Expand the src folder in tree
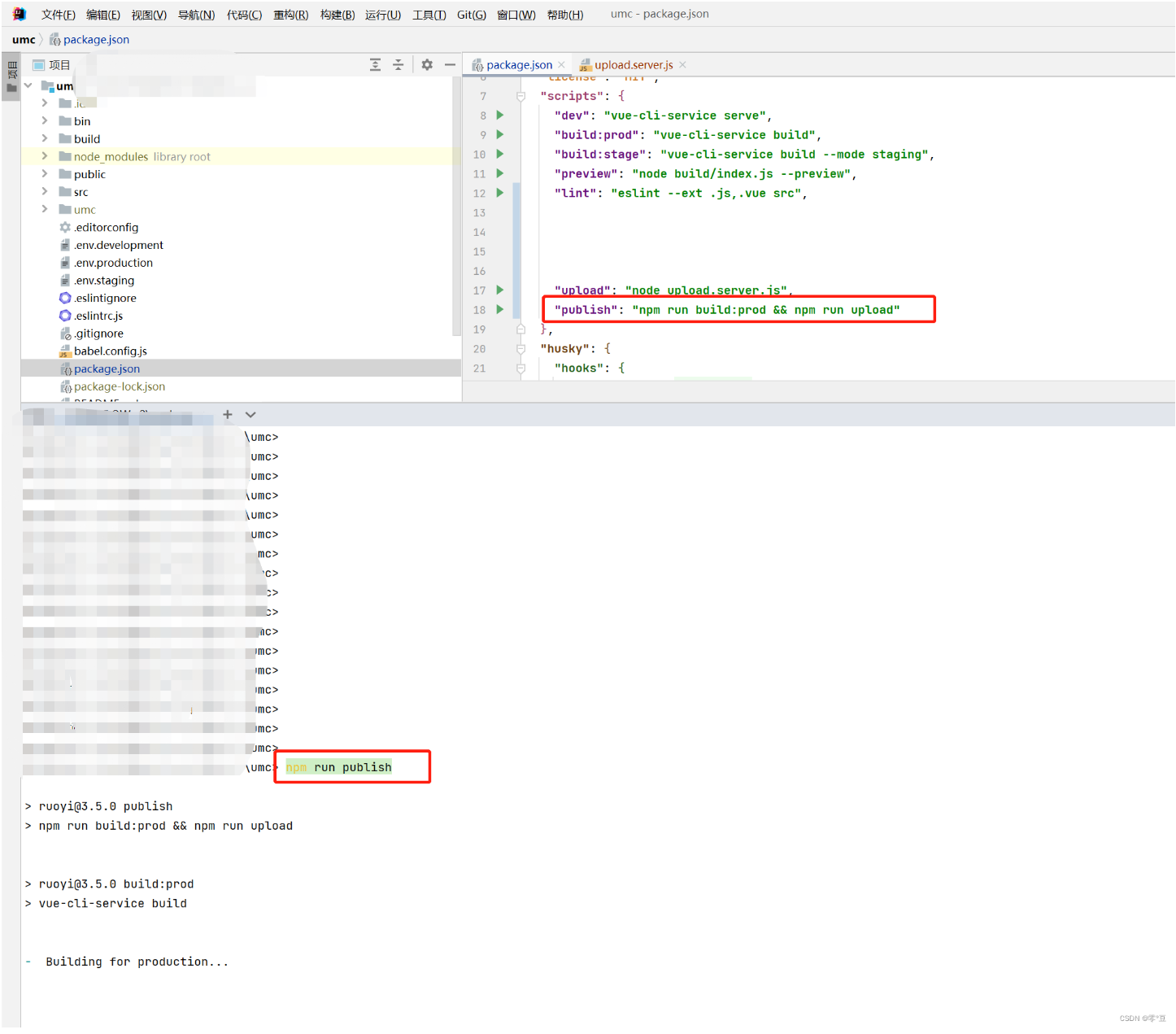 (45, 192)
